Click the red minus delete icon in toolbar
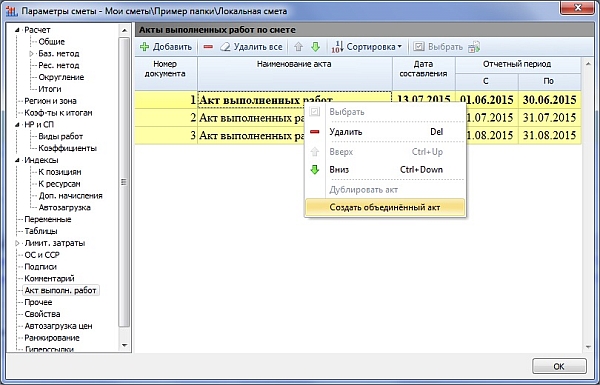Viewport: 600px width, 385px height. 208,47
